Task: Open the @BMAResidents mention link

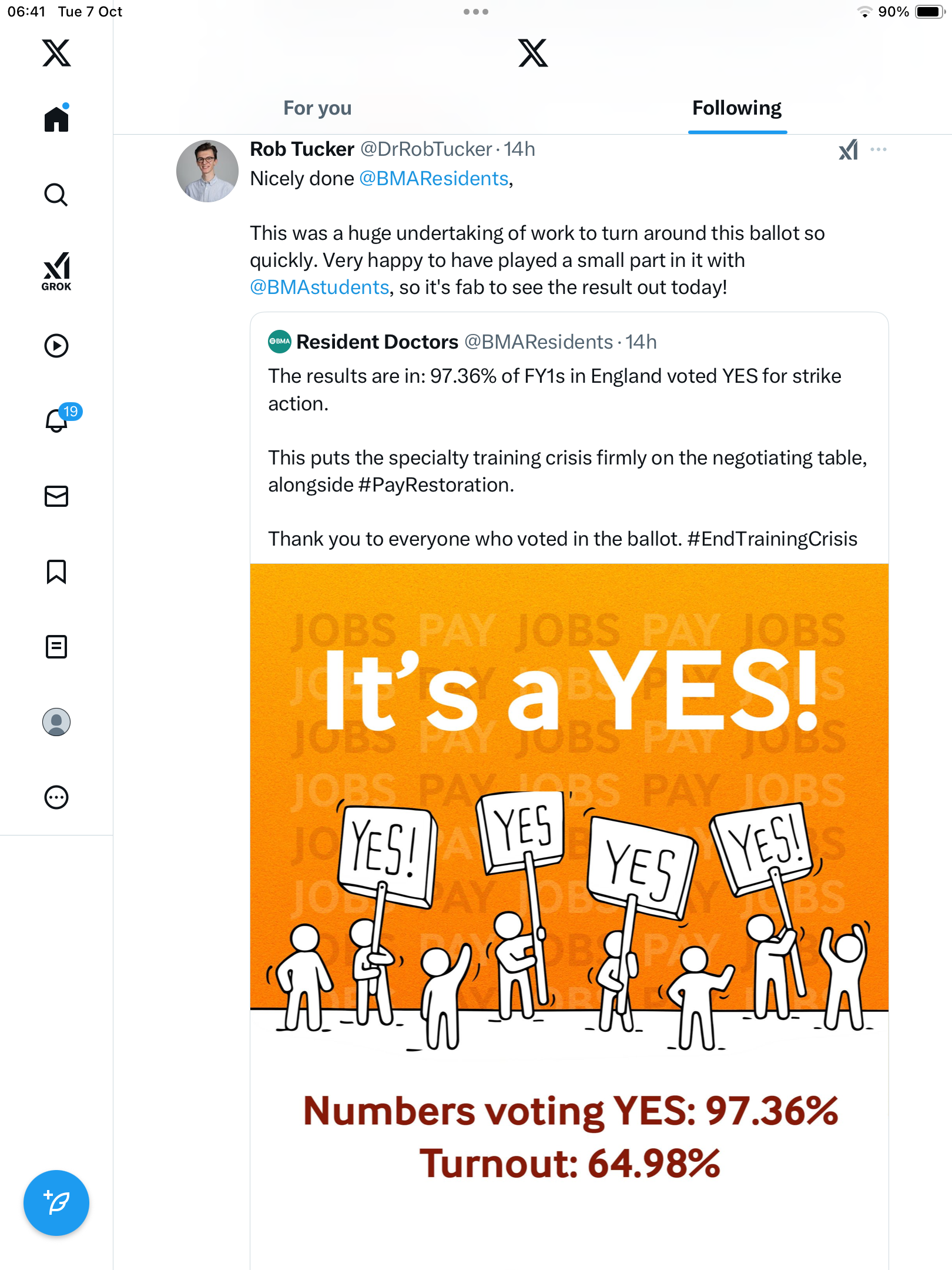Action: (x=434, y=179)
